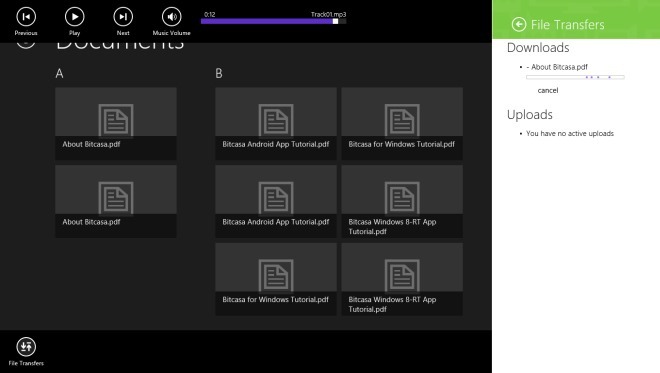Open the bottom-row Bitcasa Windows 8-RT App Tutorial.pdf tile
Image resolution: width=660 pixels, height=373 pixels.
click(402, 279)
